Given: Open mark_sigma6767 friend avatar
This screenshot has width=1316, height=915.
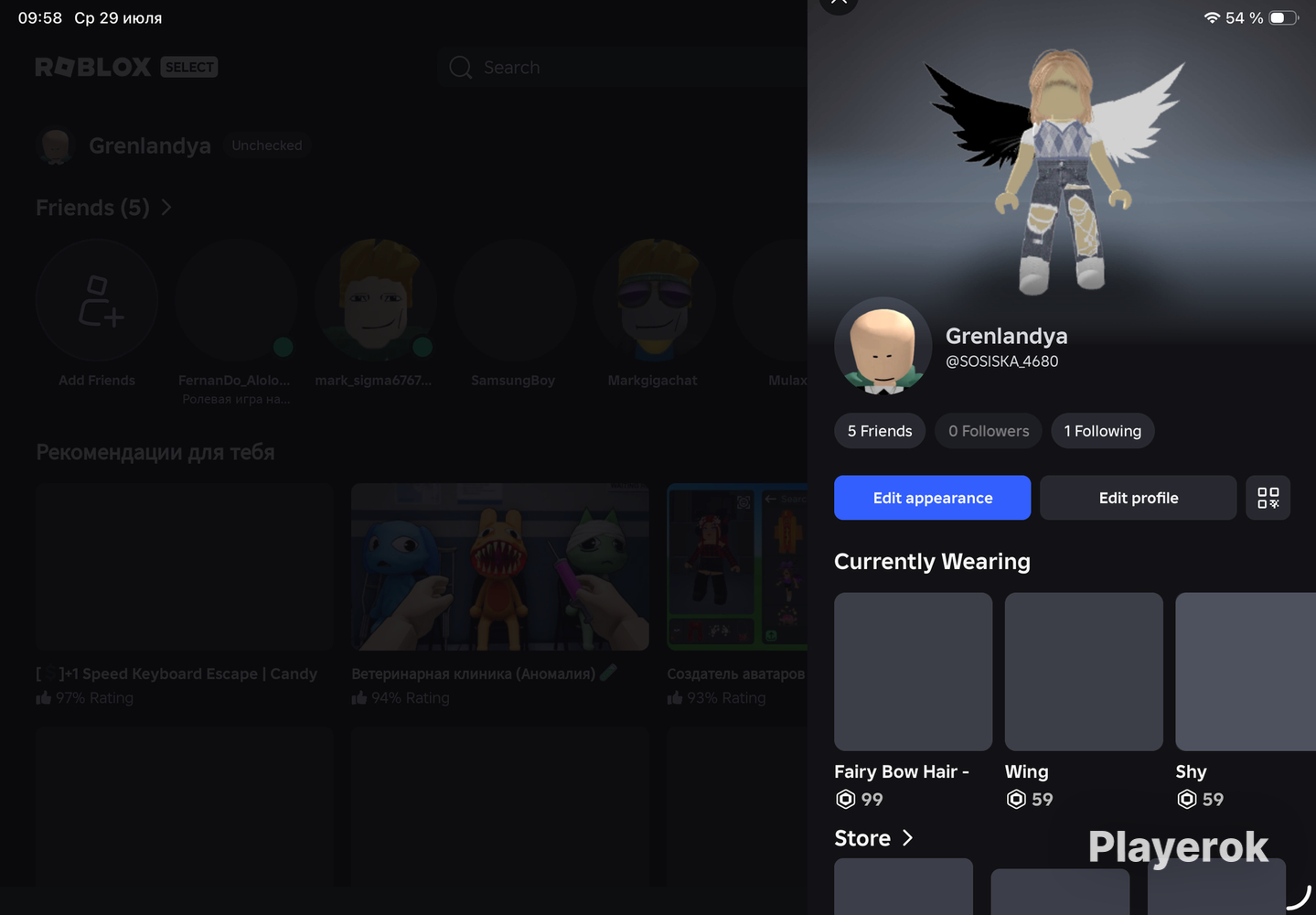Looking at the screenshot, I should (376, 300).
